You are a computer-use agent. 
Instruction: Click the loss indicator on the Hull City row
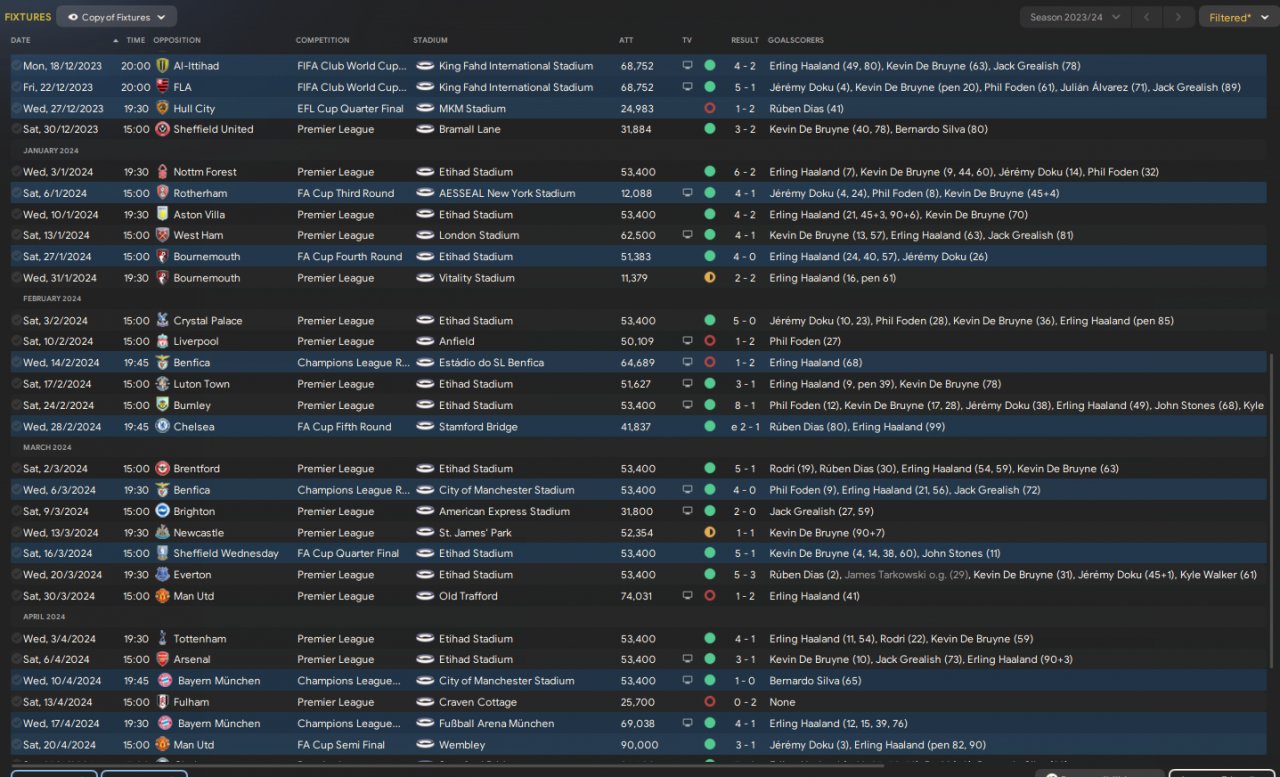click(x=710, y=108)
